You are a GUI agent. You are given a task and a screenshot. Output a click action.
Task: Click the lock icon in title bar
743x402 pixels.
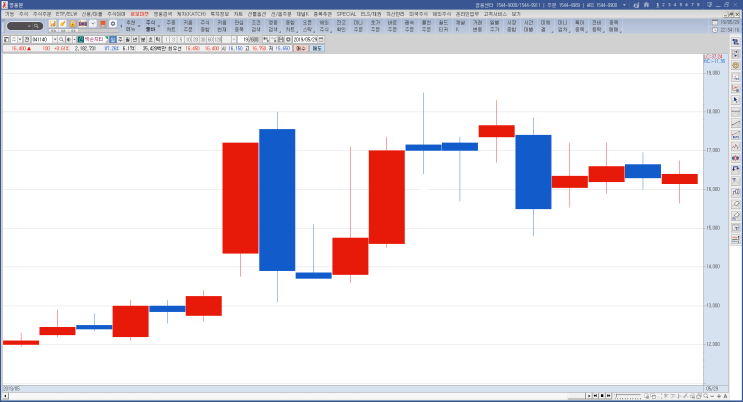coord(636,5)
